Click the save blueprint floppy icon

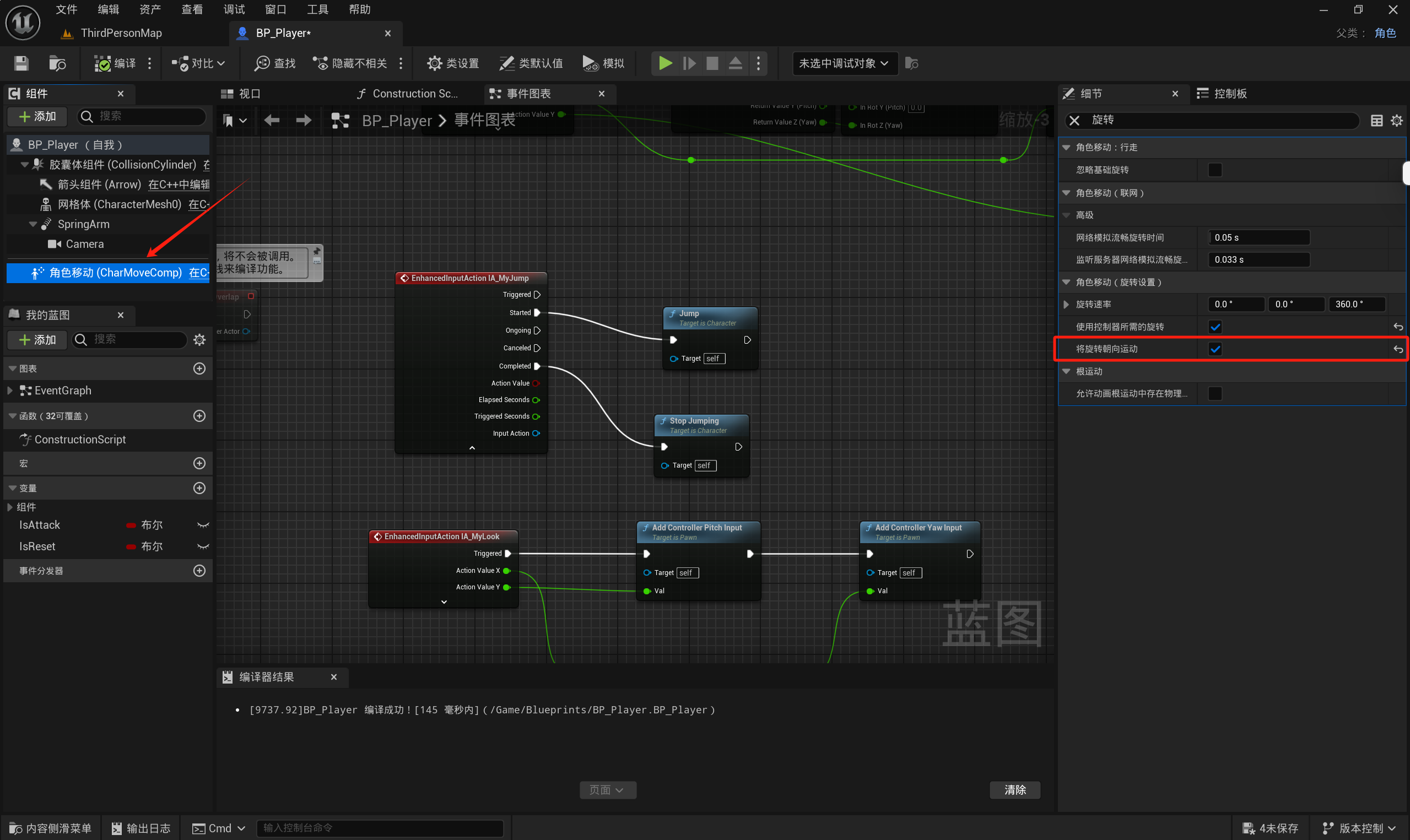(x=21, y=63)
